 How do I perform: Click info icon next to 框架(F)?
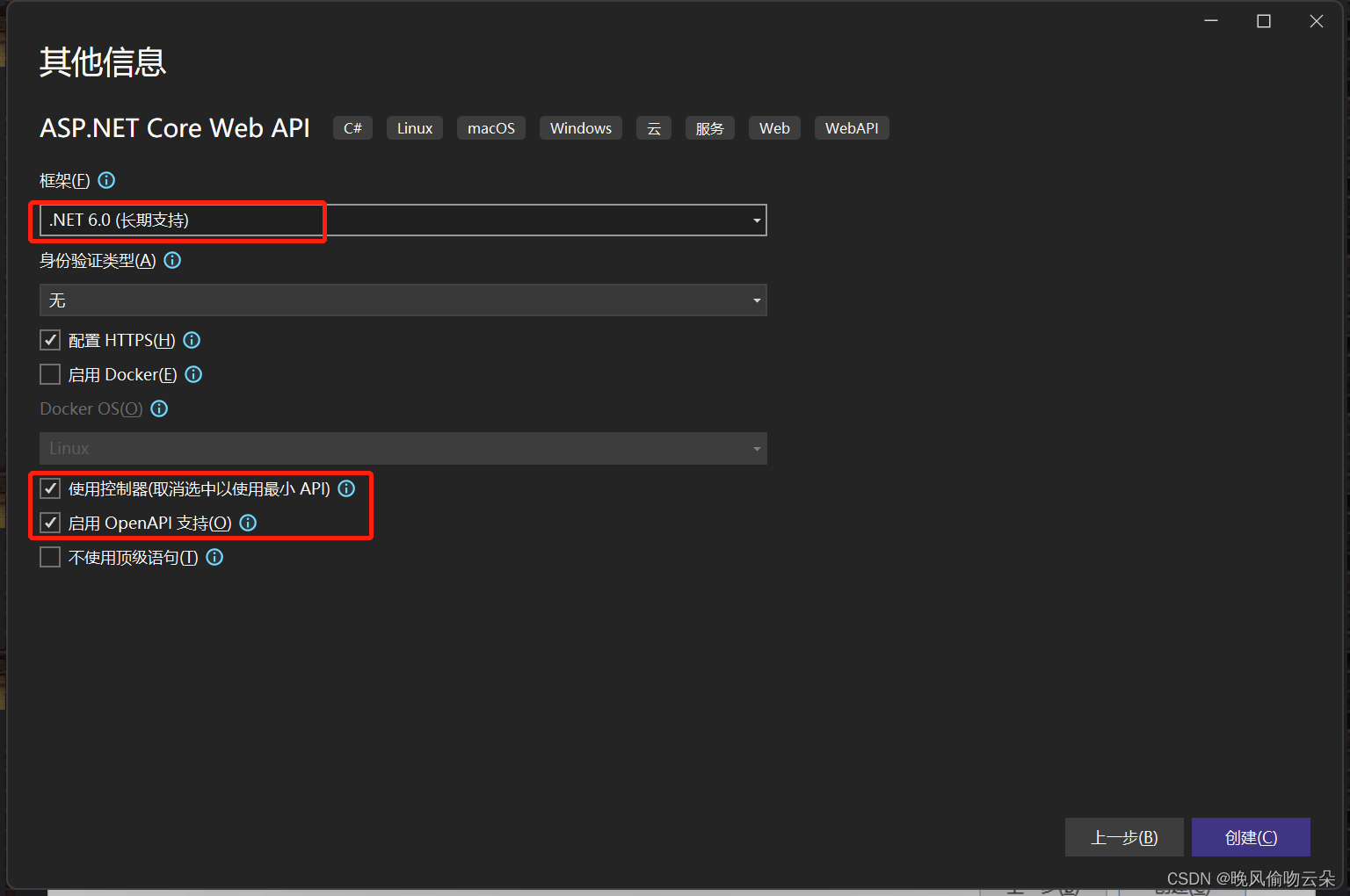(x=106, y=180)
